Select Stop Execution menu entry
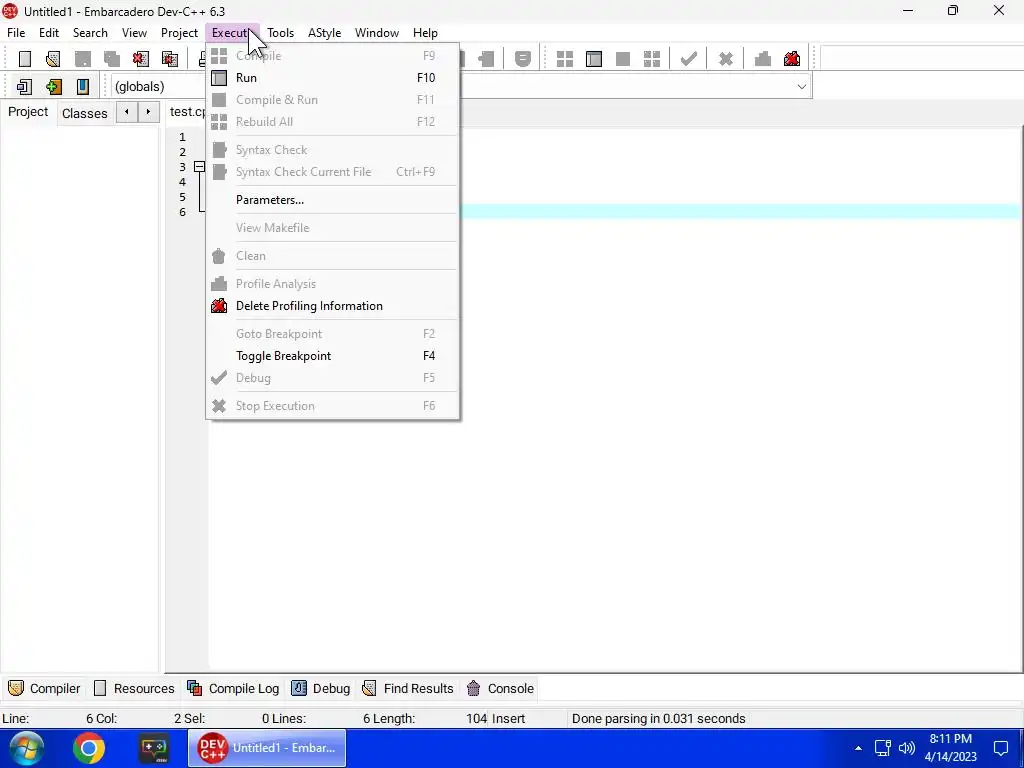This screenshot has height=768, width=1024. click(x=332, y=406)
